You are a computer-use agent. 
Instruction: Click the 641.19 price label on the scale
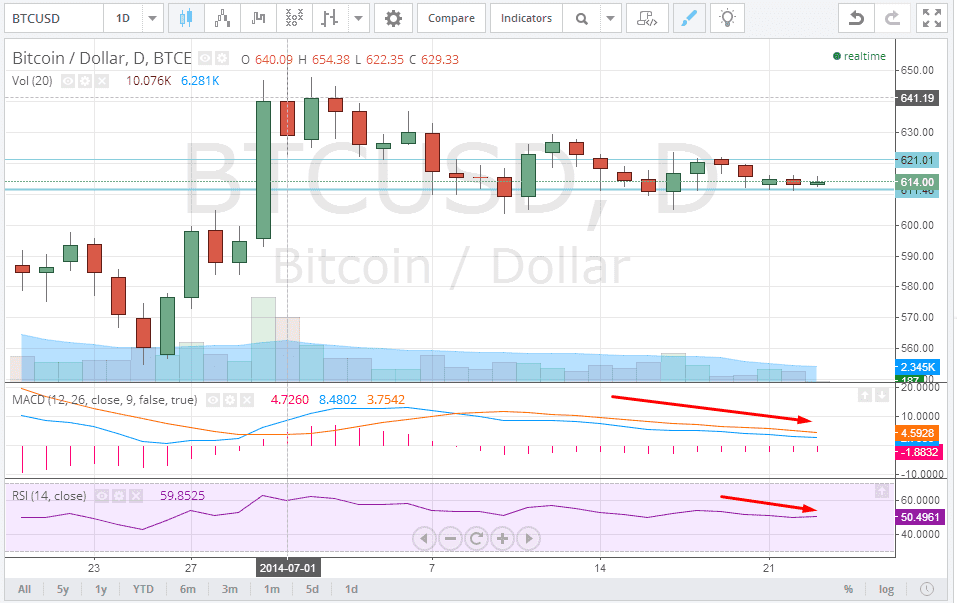(x=917, y=98)
